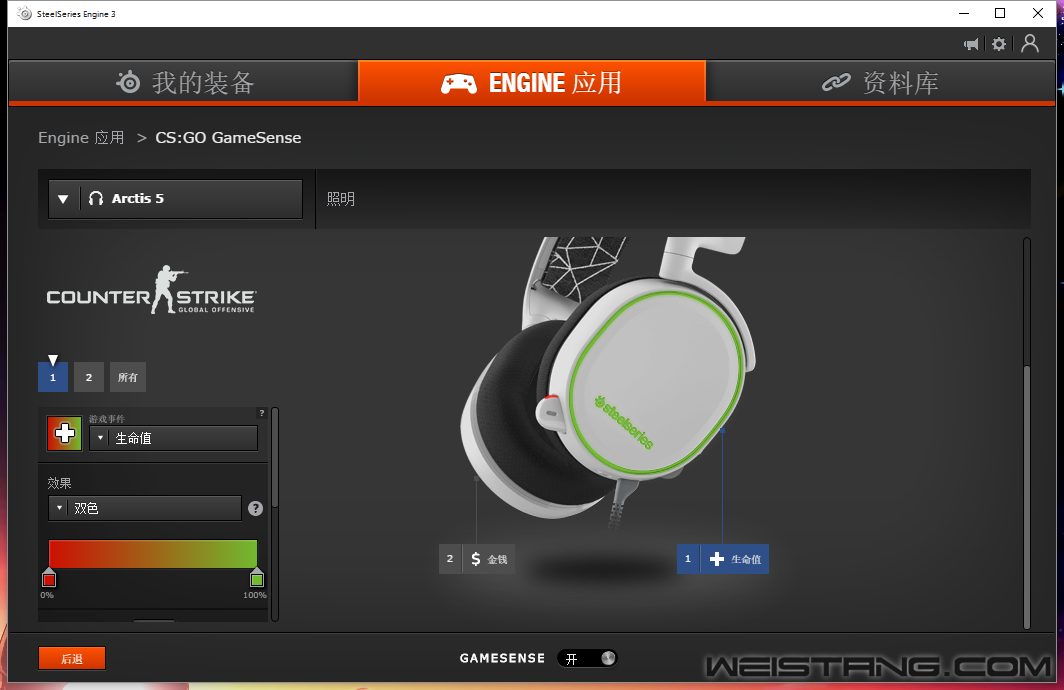Select lighting zone 2 tab
The height and width of the screenshot is (690, 1064).
point(89,377)
